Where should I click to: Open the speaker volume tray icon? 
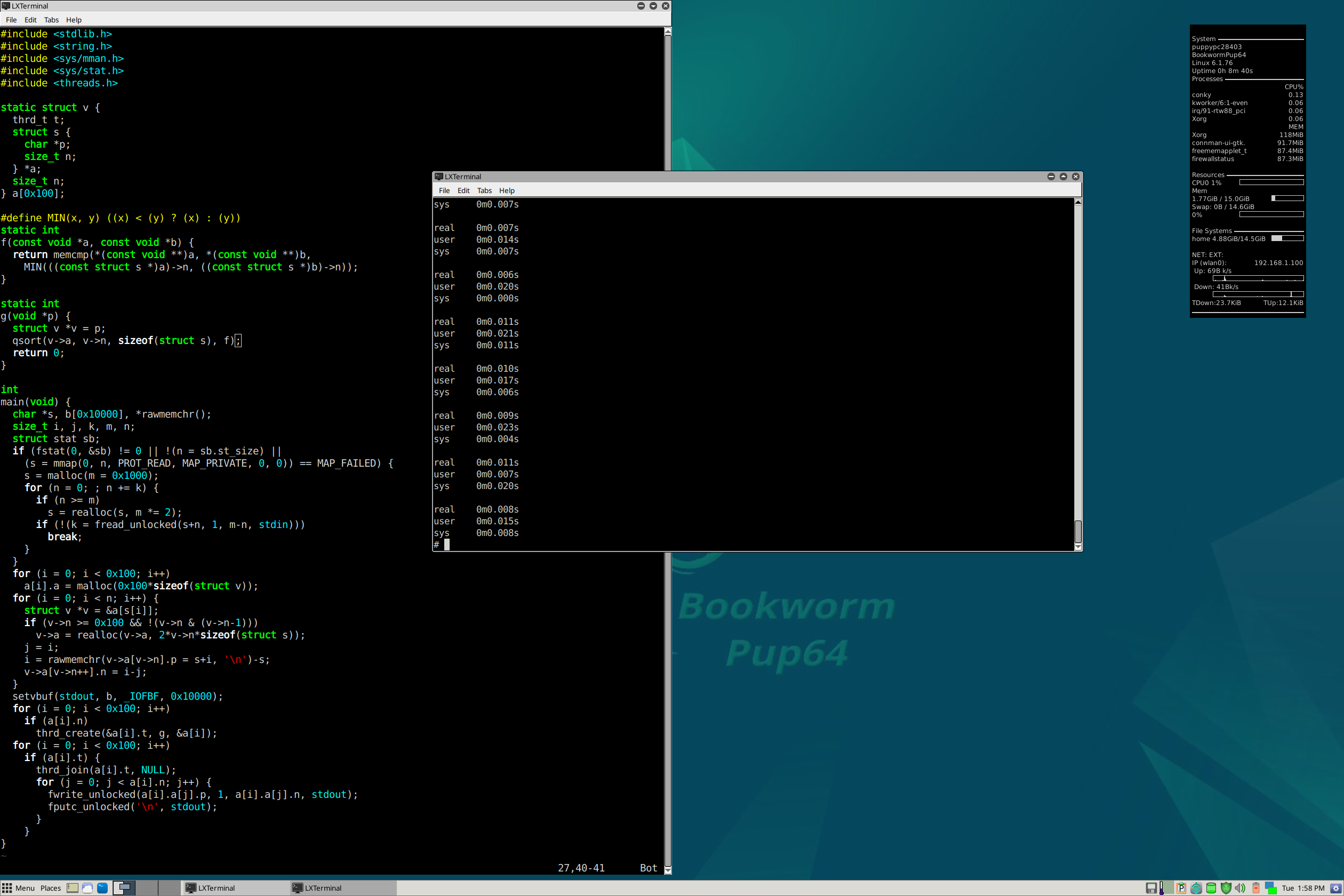click(x=1240, y=888)
